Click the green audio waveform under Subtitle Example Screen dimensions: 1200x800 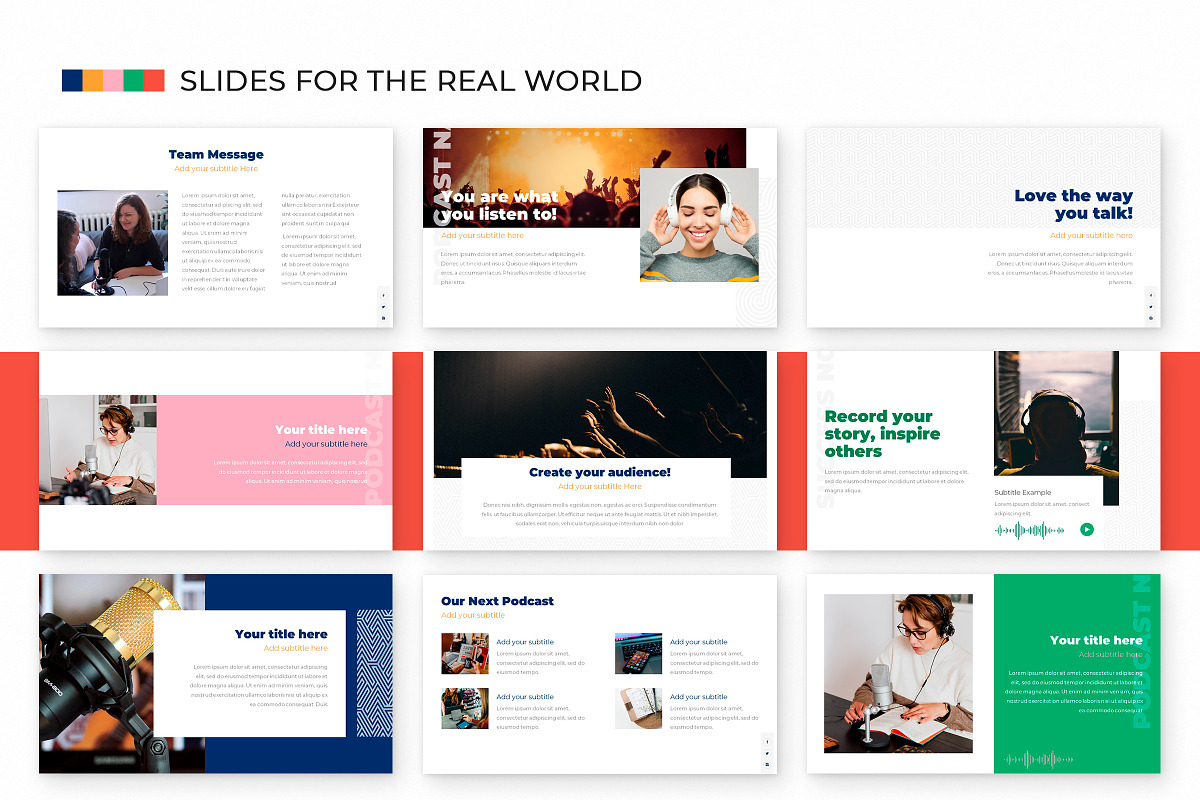[1030, 530]
